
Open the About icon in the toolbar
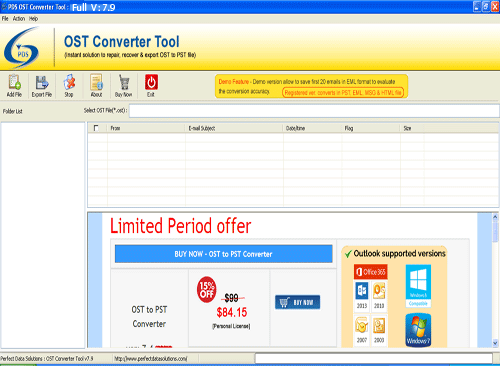(x=97, y=82)
